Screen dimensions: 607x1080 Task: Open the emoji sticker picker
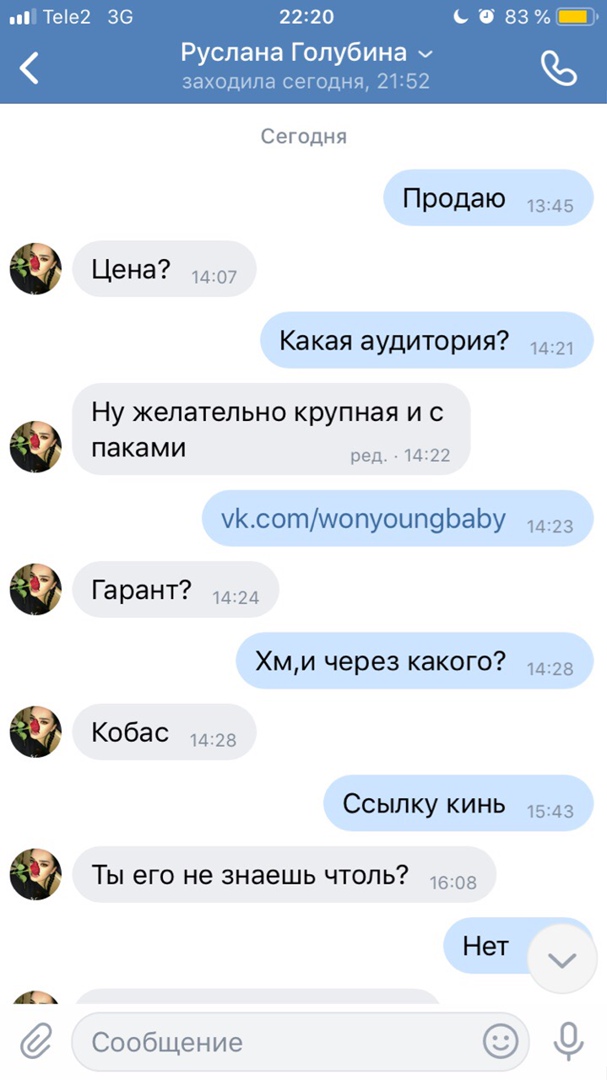coord(501,1041)
